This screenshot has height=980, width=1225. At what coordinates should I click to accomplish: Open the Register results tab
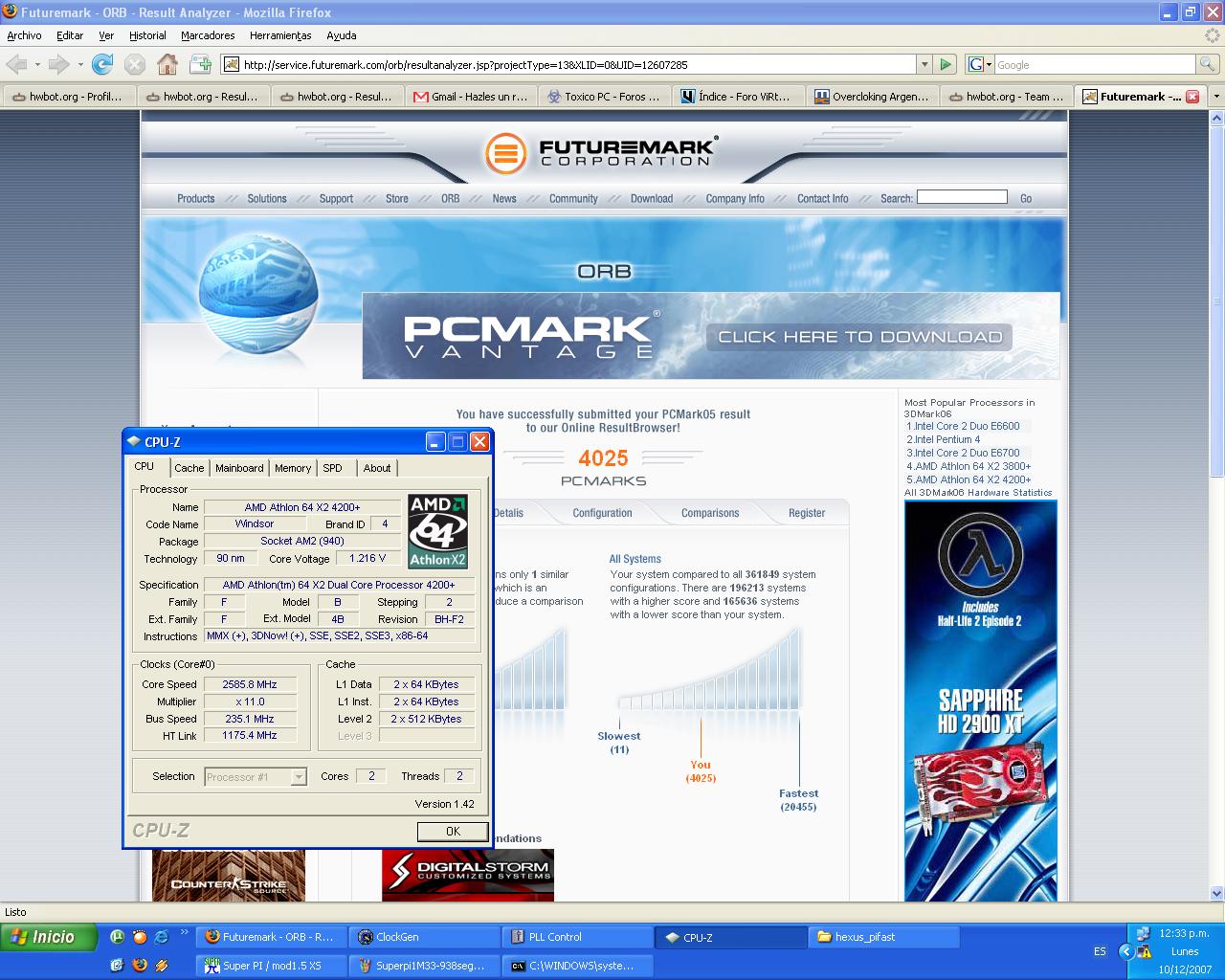(807, 513)
